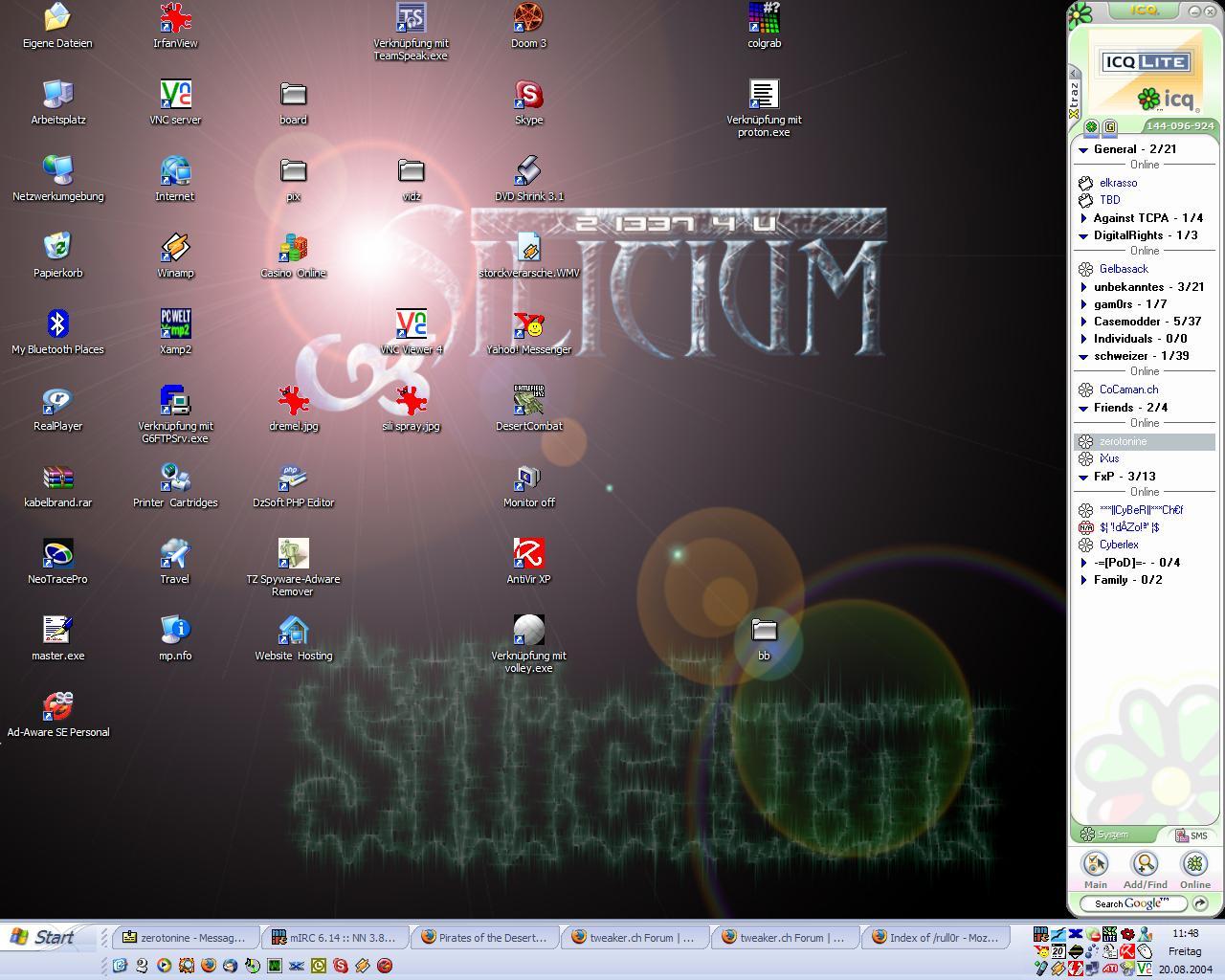Open the My Bluetooth Places icon

tap(57, 325)
